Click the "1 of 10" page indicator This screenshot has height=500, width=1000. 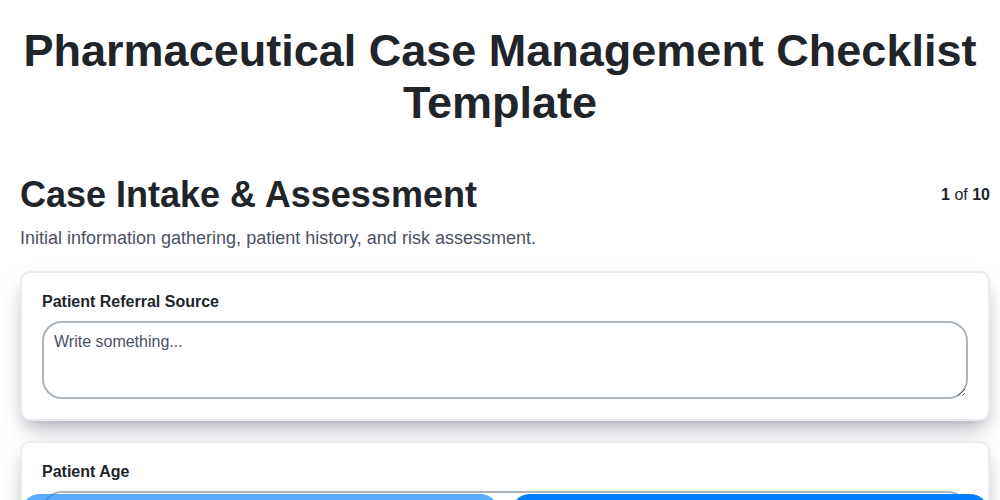point(965,194)
